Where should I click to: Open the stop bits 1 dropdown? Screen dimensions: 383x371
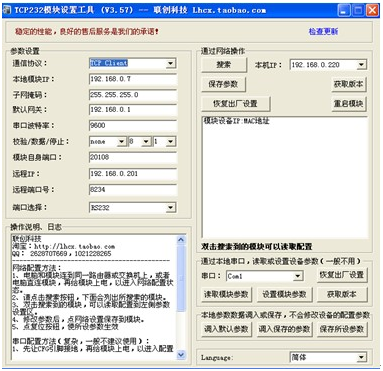[x=170, y=142]
